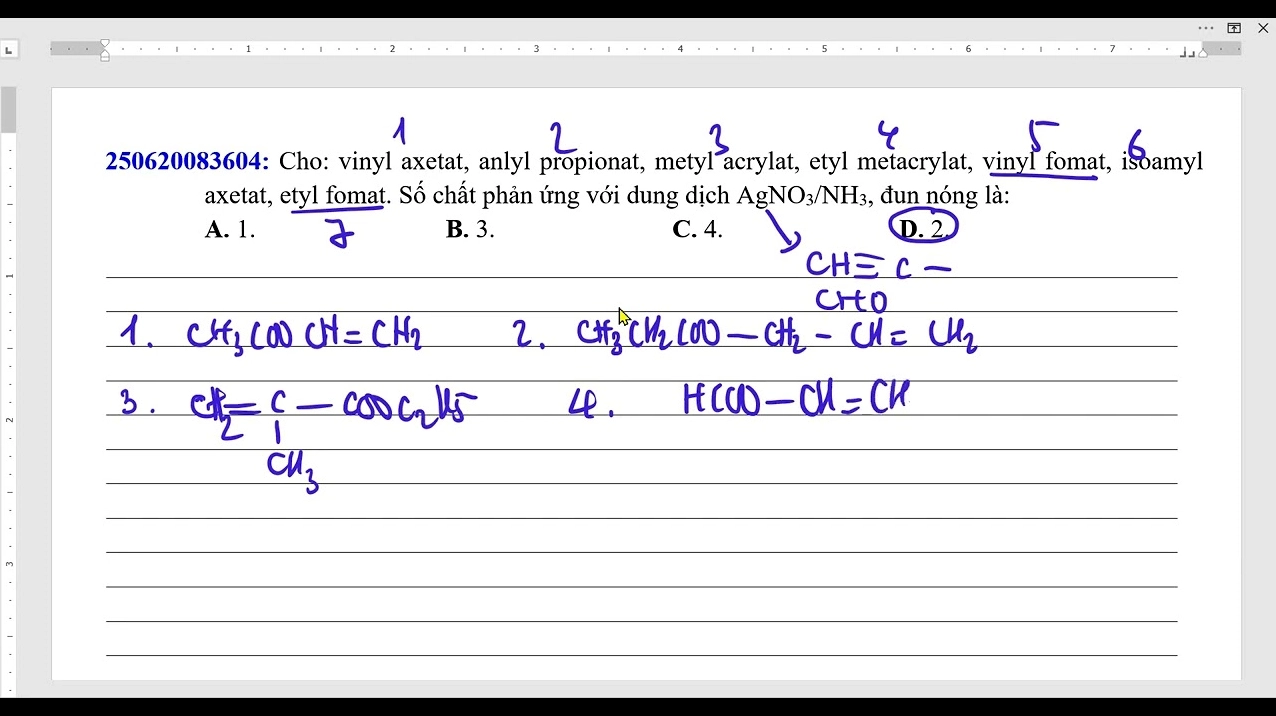Select the right indent marker on ruler
This screenshot has height=716, width=1276.
tap(1203, 53)
